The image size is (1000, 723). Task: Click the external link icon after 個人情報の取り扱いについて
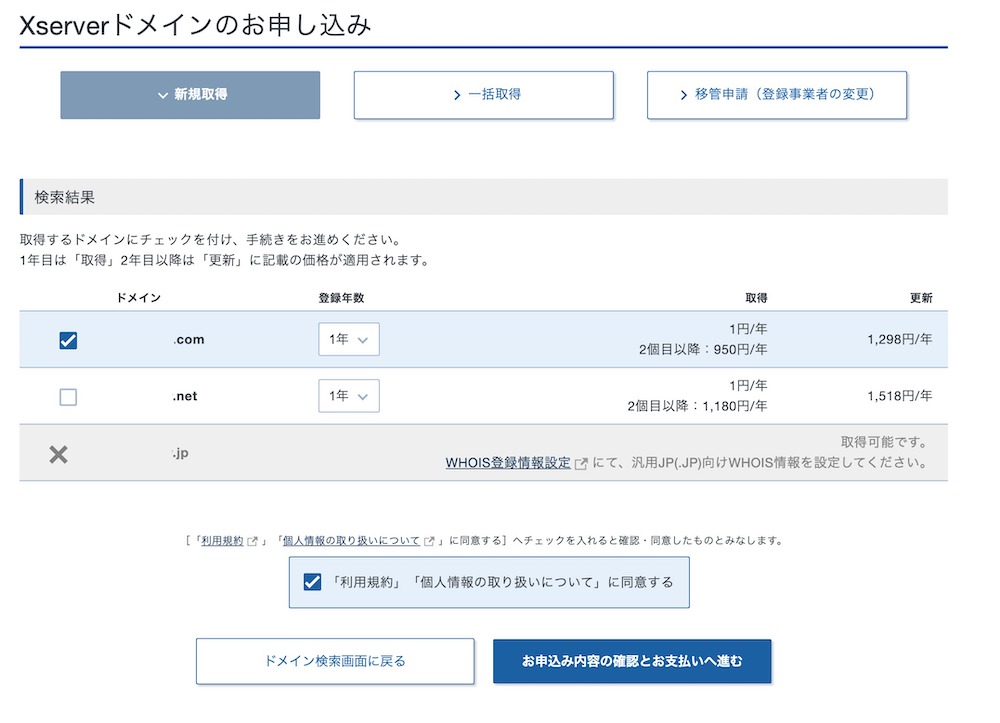429,541
